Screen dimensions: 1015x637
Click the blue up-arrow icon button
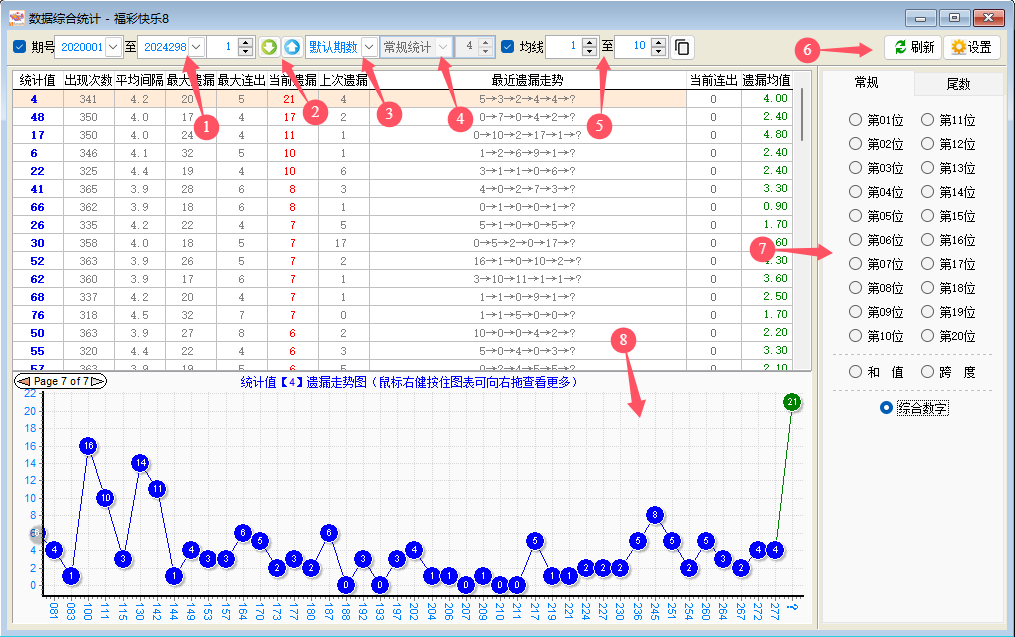(x=292, y=47)
